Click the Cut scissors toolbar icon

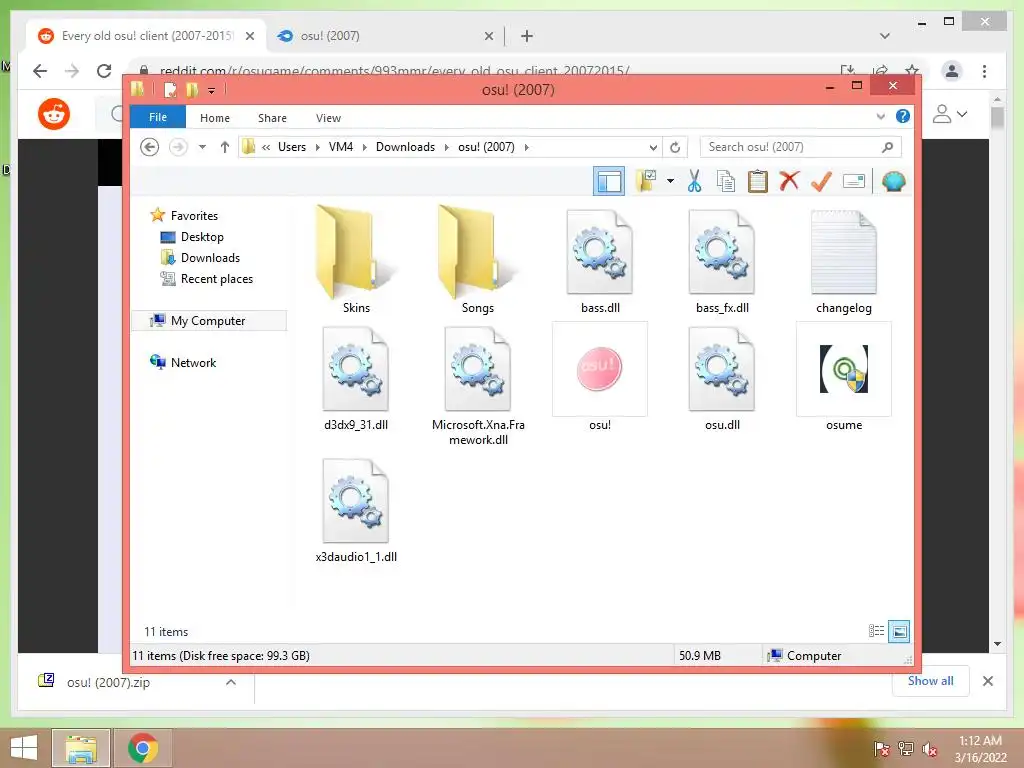[694, 181]
